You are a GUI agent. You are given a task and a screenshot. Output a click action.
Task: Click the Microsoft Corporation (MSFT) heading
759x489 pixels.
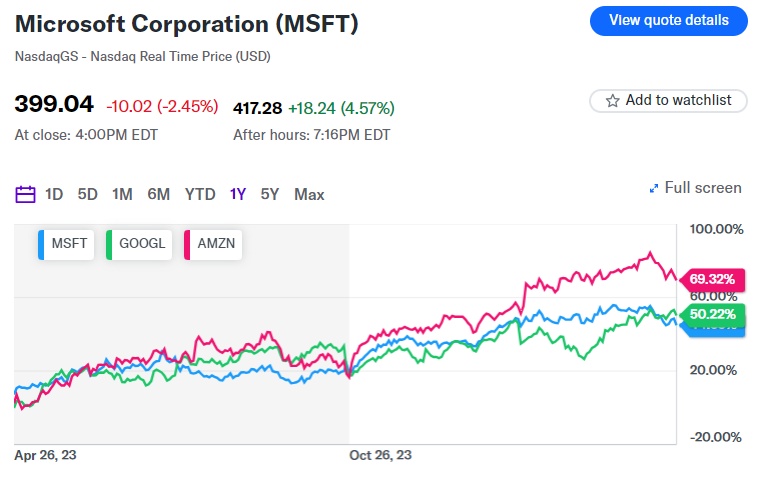(186, 22)
